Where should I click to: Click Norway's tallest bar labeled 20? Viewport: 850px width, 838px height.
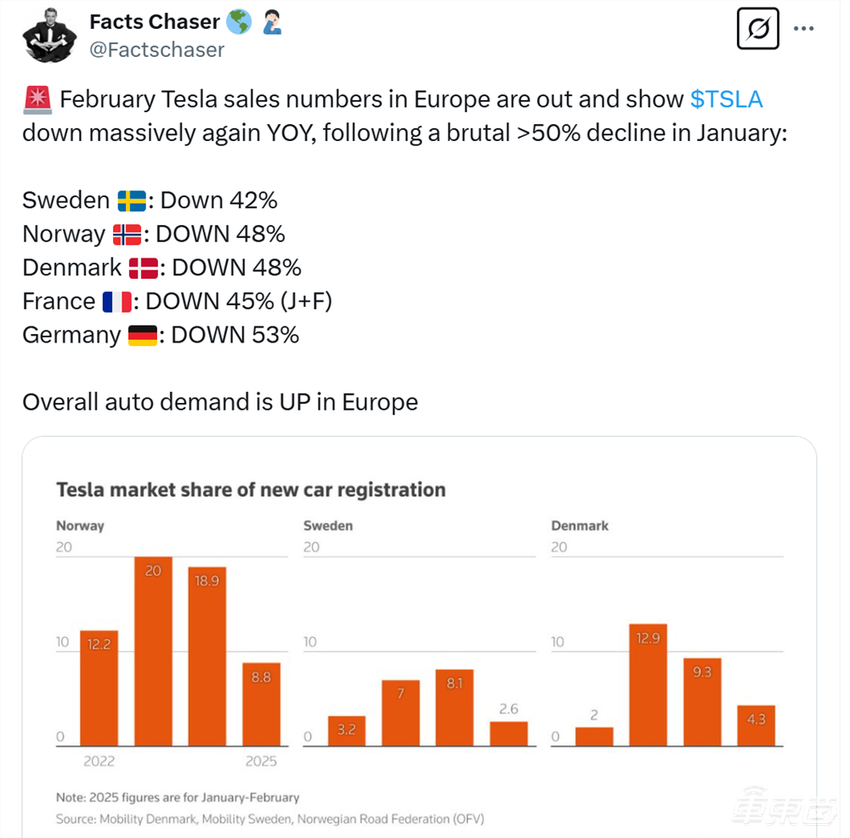pyautogui.click(x=153, y=651)
